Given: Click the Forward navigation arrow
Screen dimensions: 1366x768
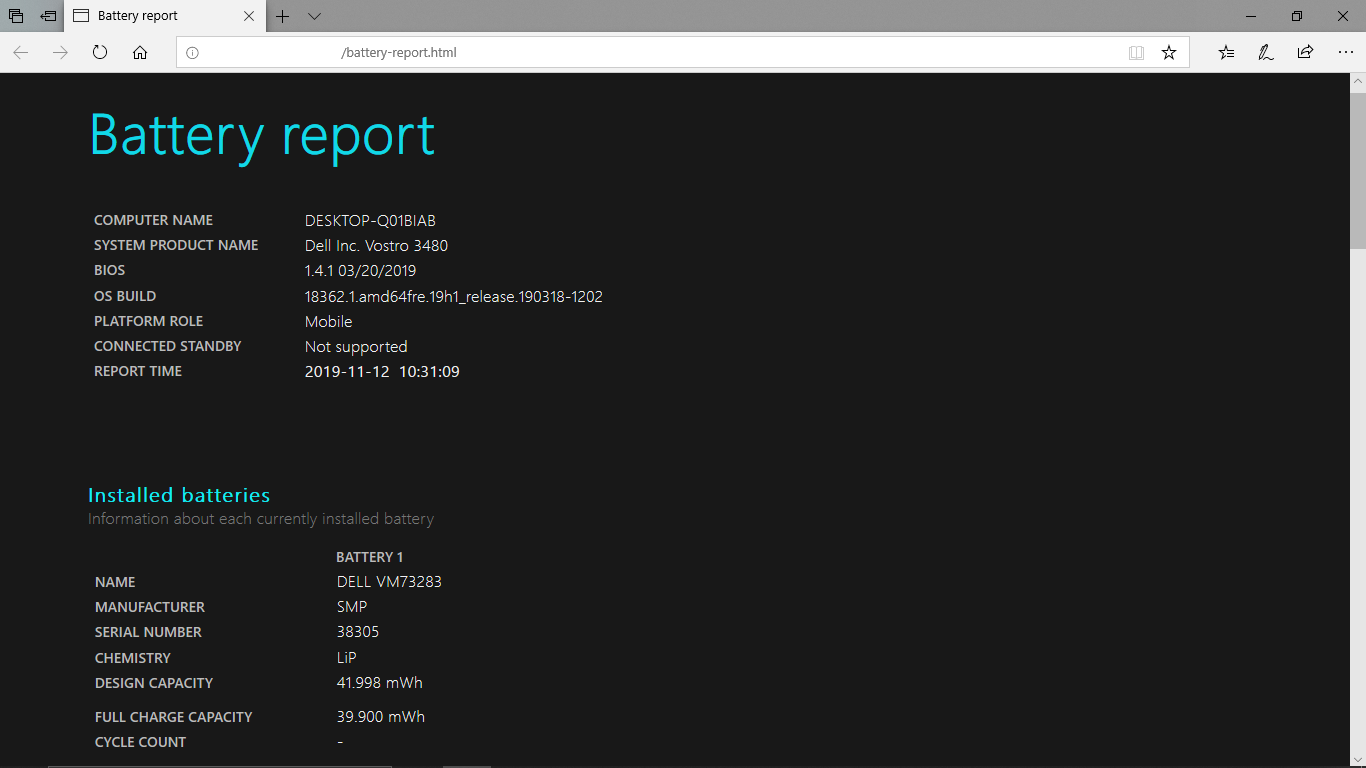Looking at the screenshot, I should tap(60, 53).
